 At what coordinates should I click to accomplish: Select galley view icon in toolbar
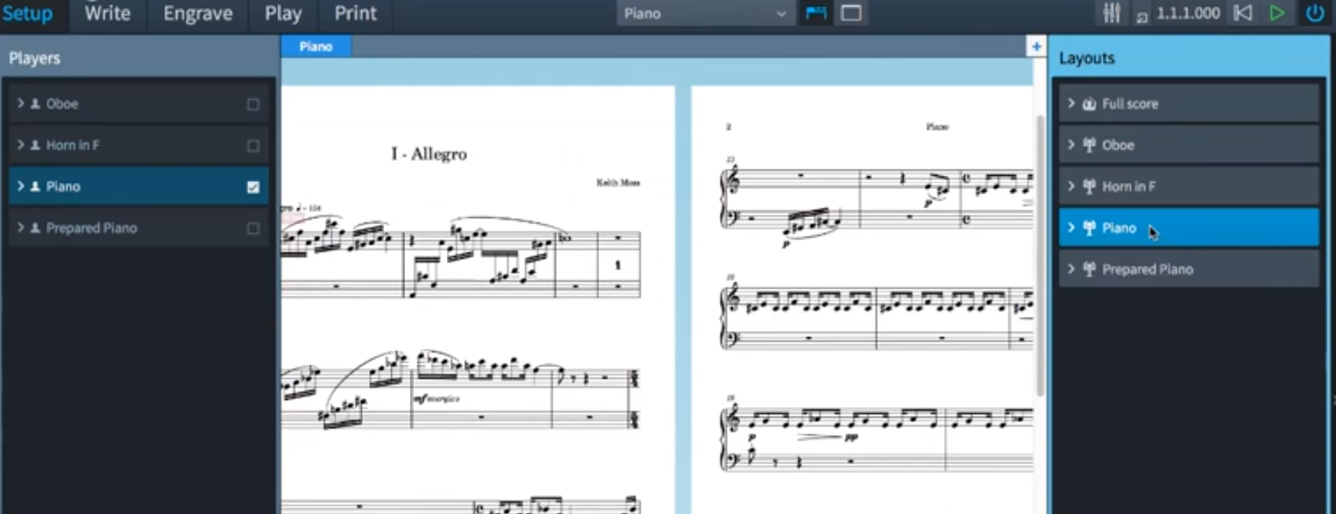click(x=816, y=14)
